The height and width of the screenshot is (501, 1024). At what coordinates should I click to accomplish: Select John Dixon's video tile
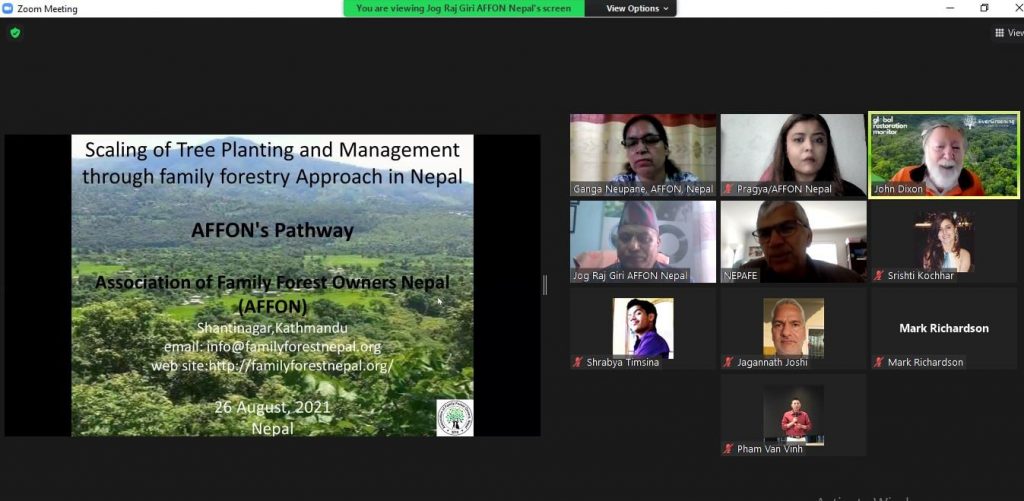tap(944, 154)
